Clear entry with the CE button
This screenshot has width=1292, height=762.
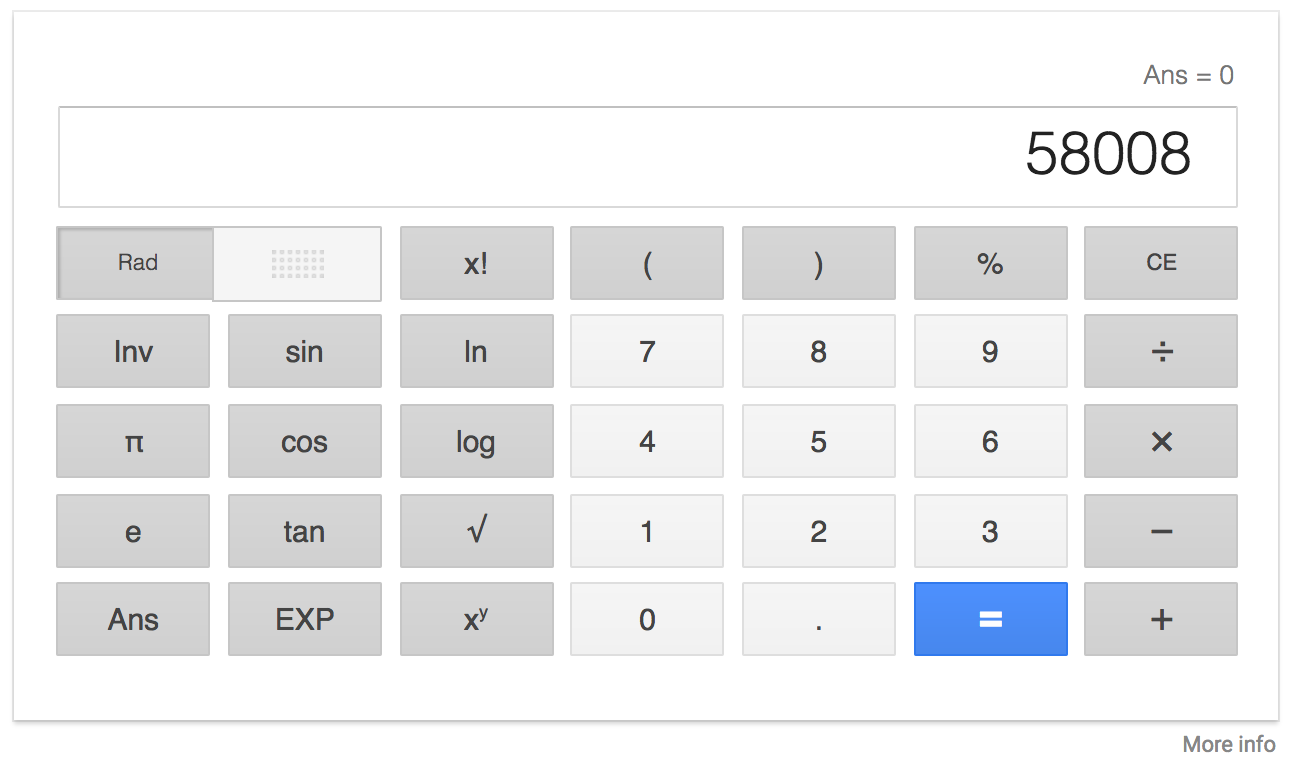point(1161,263)
